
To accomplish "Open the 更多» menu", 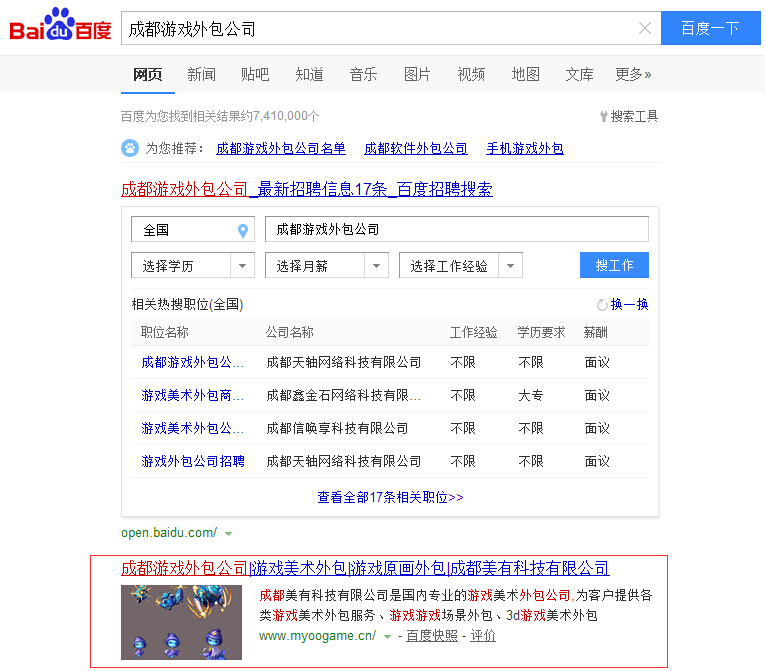I will [633, 74].
